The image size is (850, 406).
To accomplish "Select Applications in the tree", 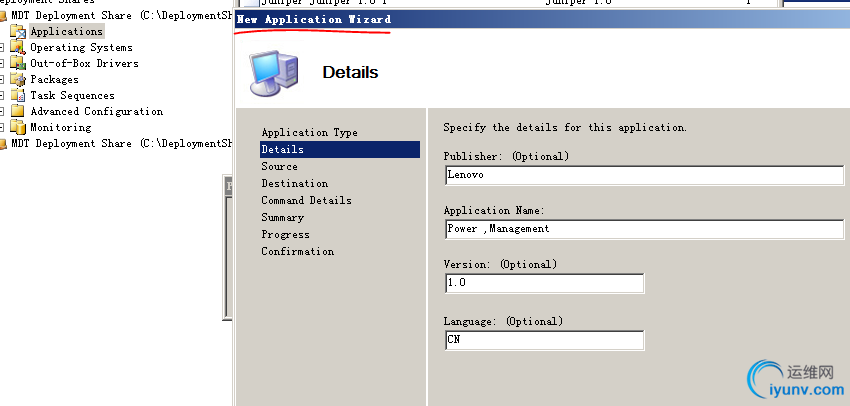I will (x=66, y=31).
